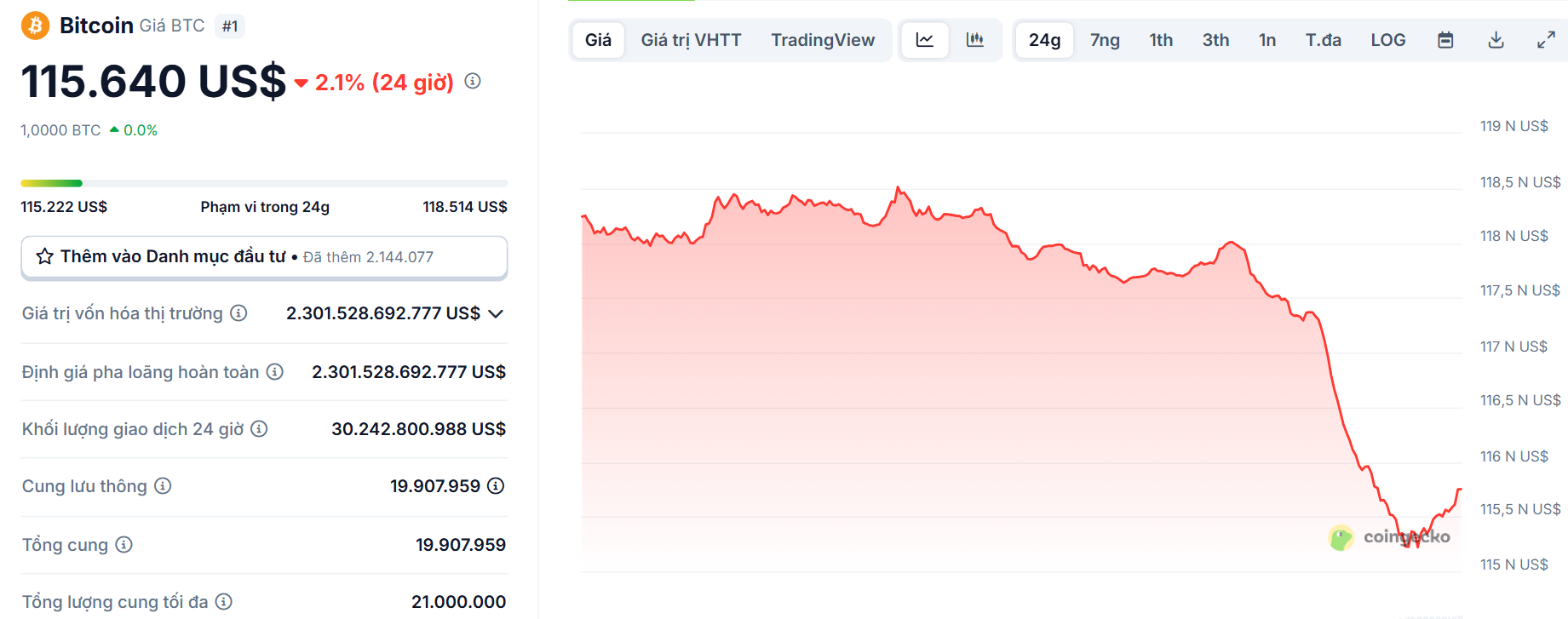This screenshot has width=1568, height=619.
Task: Enable the T.đa maximum time range
Action: tap(1324, 39)
